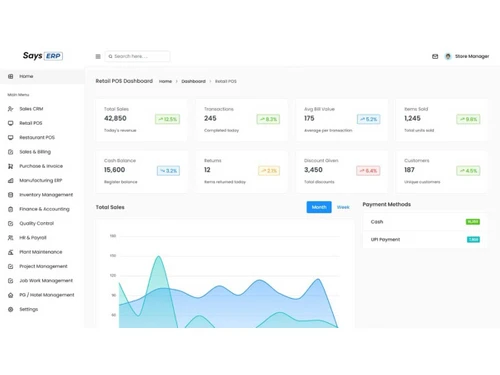Click the Says ERP logo
The image size is (500, 375).
tap(43, 56)
